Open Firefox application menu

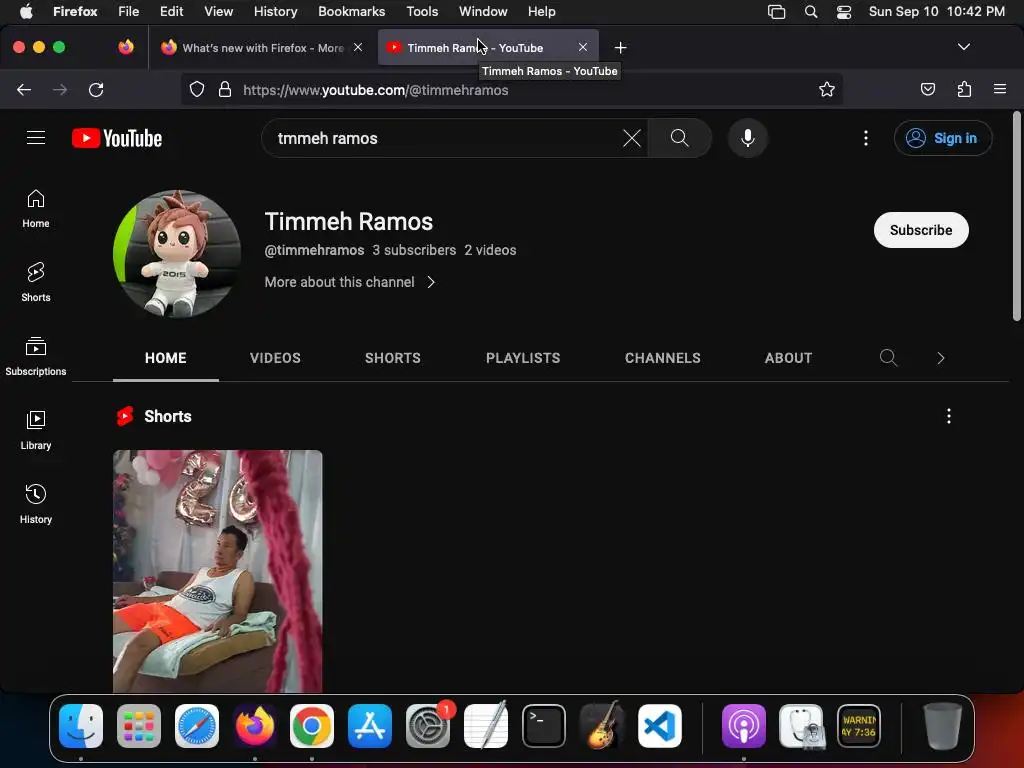[x=1000, y=89]
